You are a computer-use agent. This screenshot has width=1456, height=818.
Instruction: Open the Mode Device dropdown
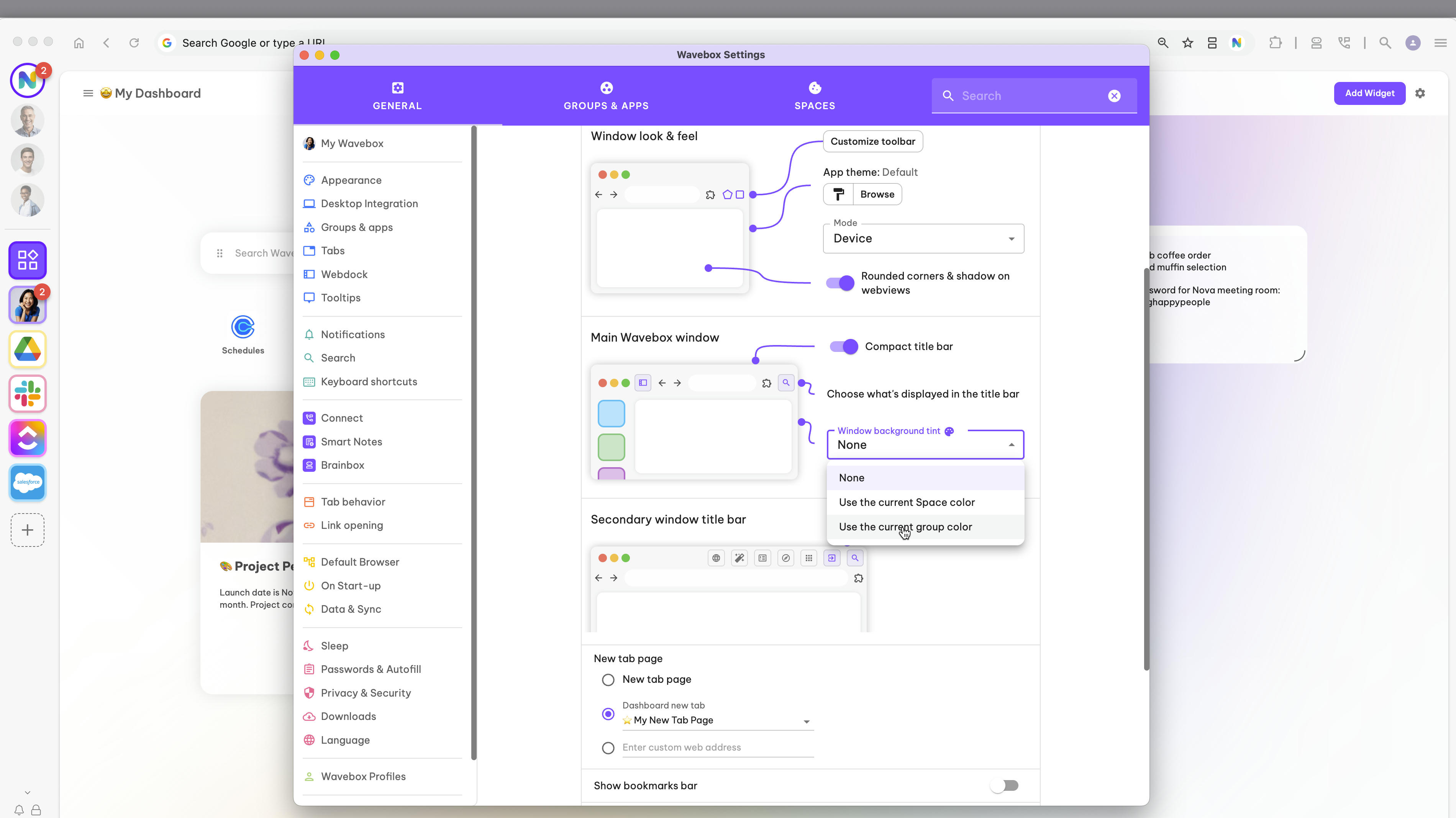(923, 239)
